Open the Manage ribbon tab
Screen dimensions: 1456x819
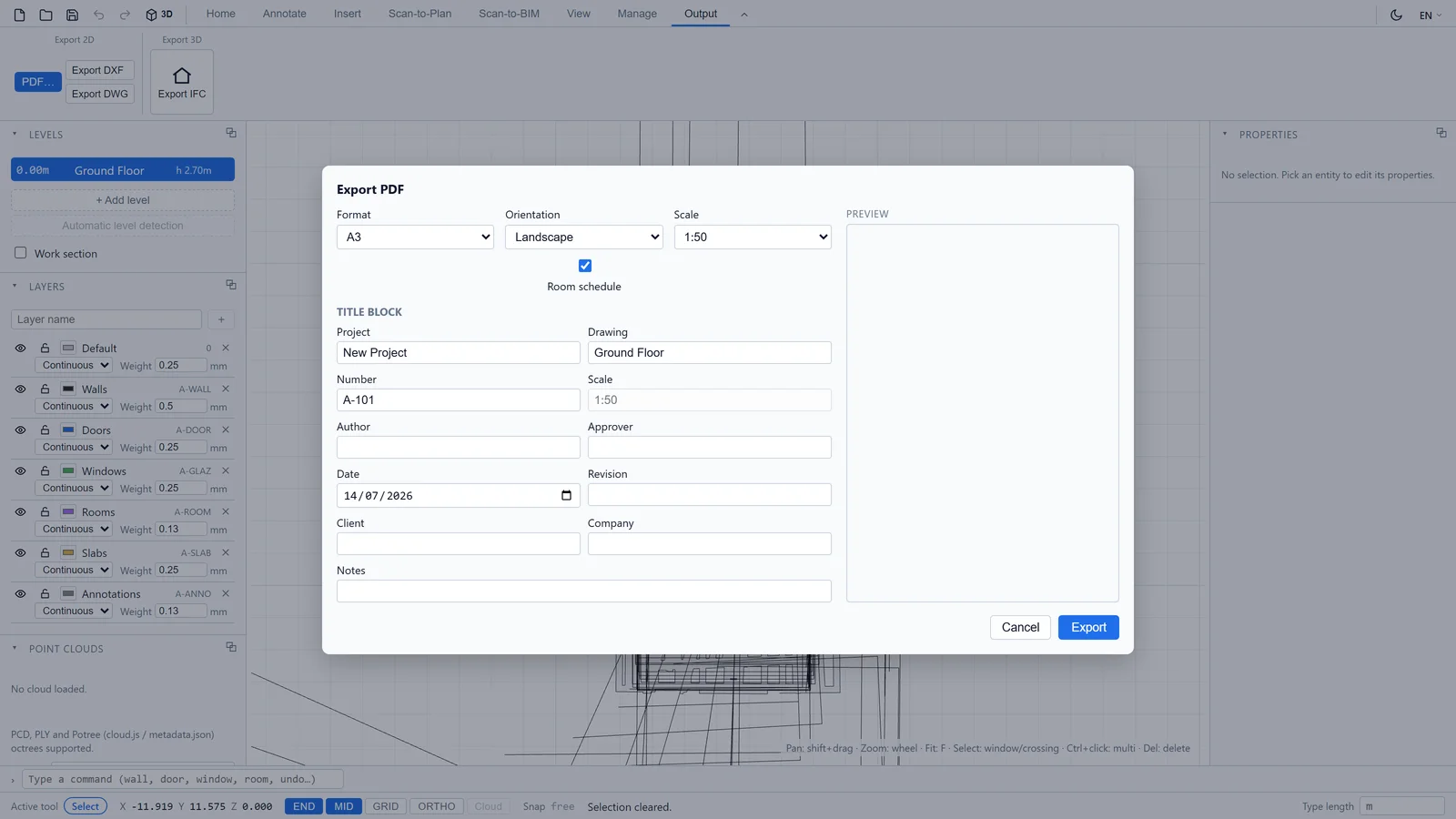click(x=637, y=14)
